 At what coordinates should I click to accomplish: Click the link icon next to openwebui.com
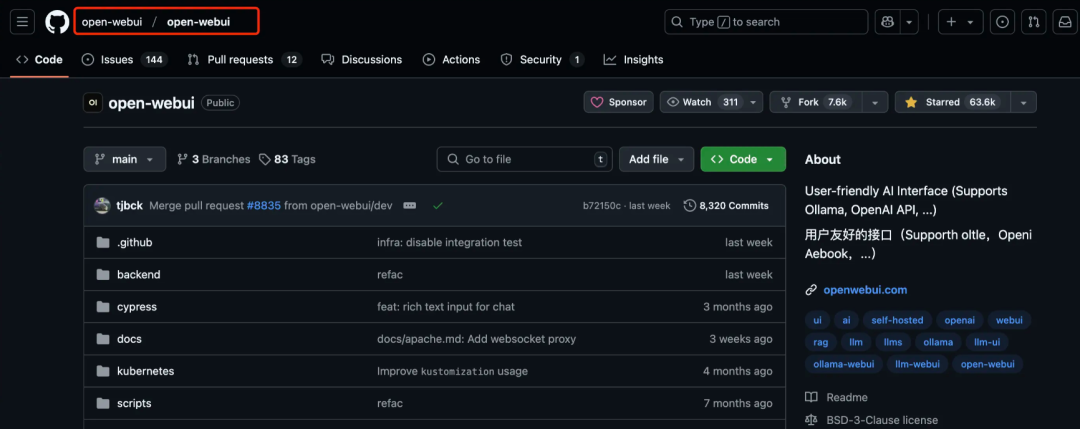[811, 290]
